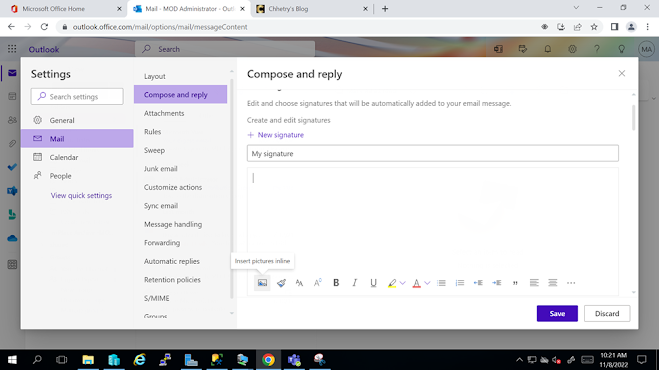Viewport: 659px width, 370px height.
Task: Decrease the indent
Action: [478, 283]
